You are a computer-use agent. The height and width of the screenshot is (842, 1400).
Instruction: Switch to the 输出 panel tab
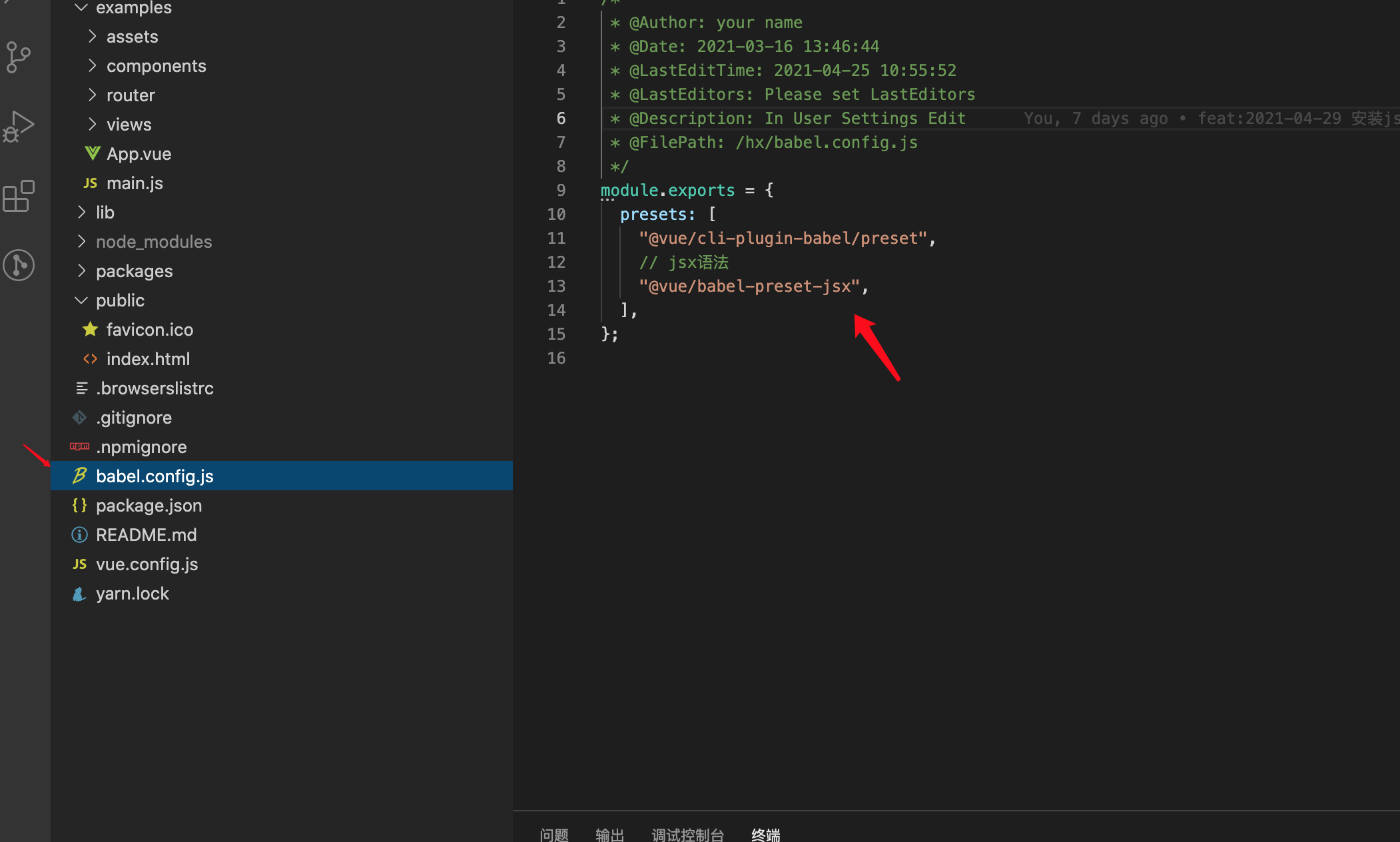tap(610, 835)
